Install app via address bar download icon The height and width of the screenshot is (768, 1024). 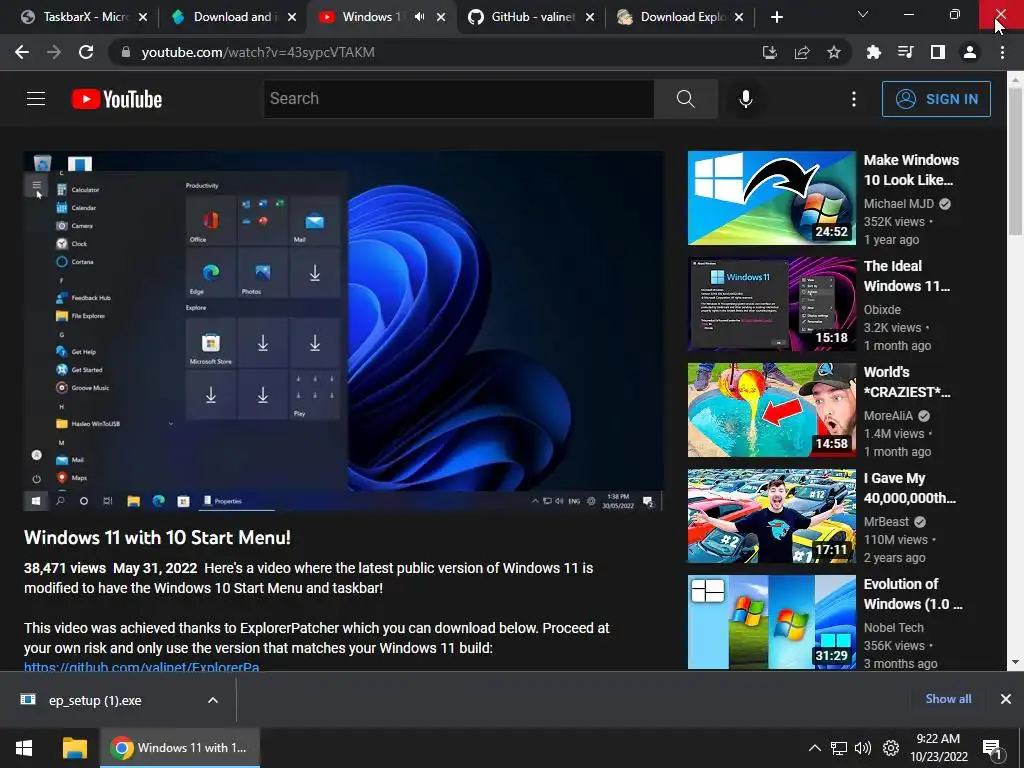(x=770, y=52)
